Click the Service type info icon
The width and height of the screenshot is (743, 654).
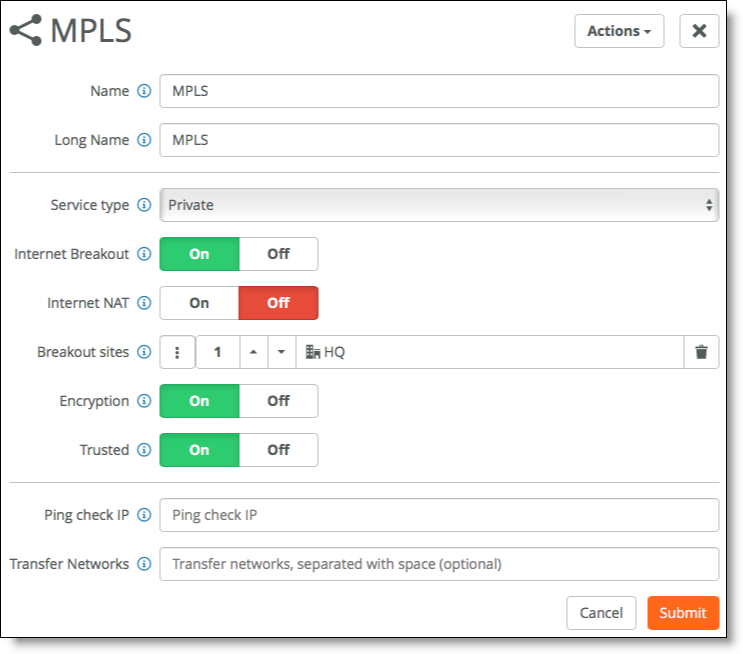(x=144, y=205)
